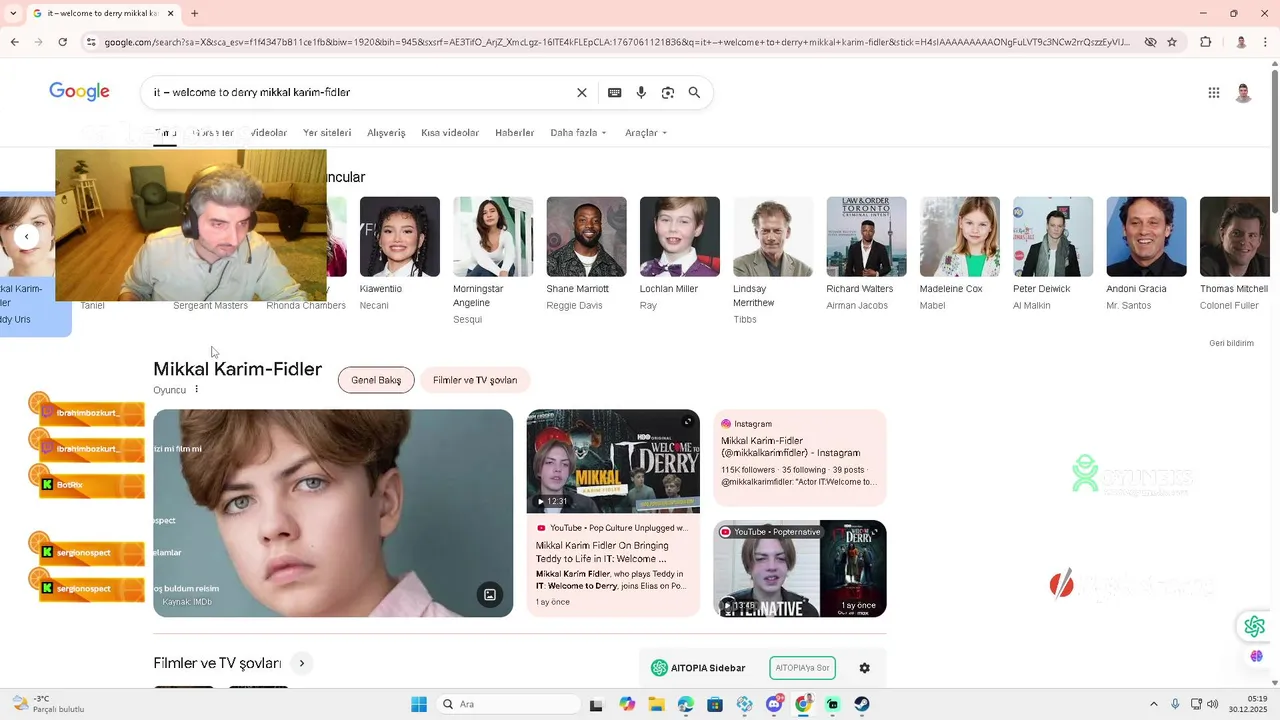The width and height of the screenshot is (1280, 720).
Task: Start a voice search with the microphone
Action: (x=641, y=93)
